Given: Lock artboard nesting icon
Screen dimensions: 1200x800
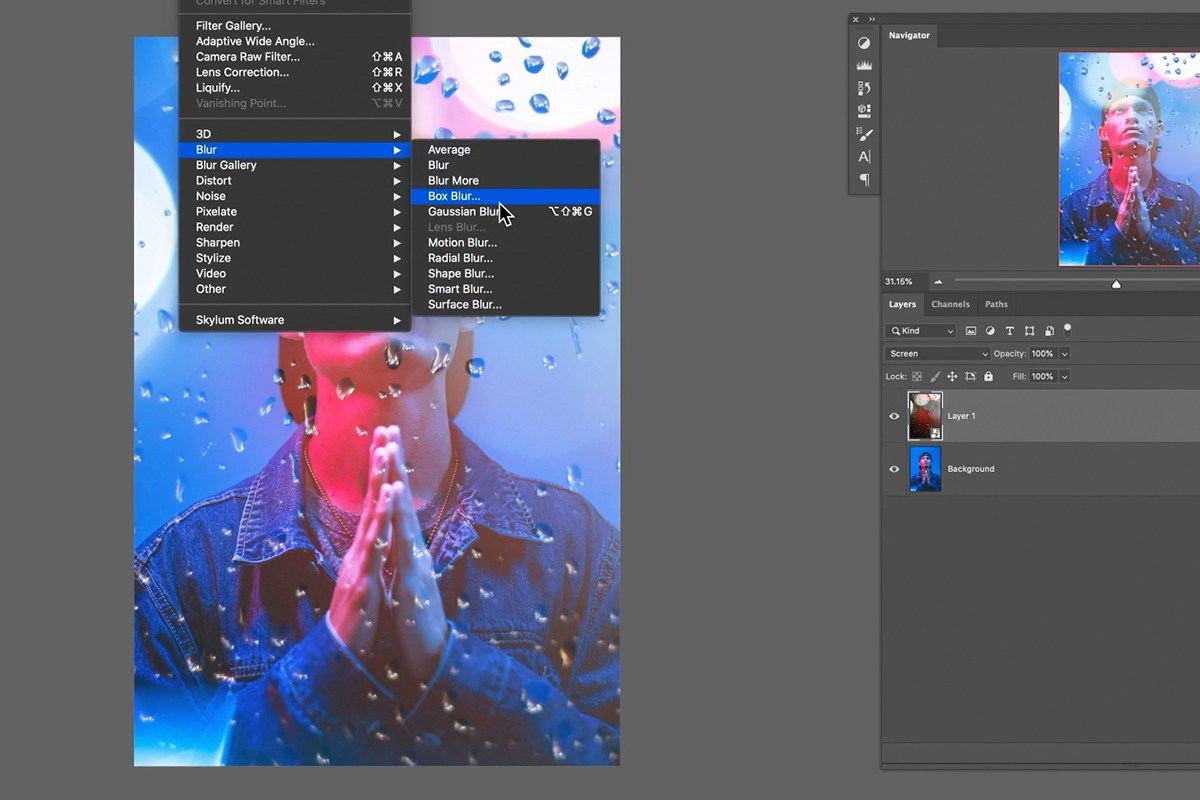Looking at the screenshot, I should click(x=970, y=377).
